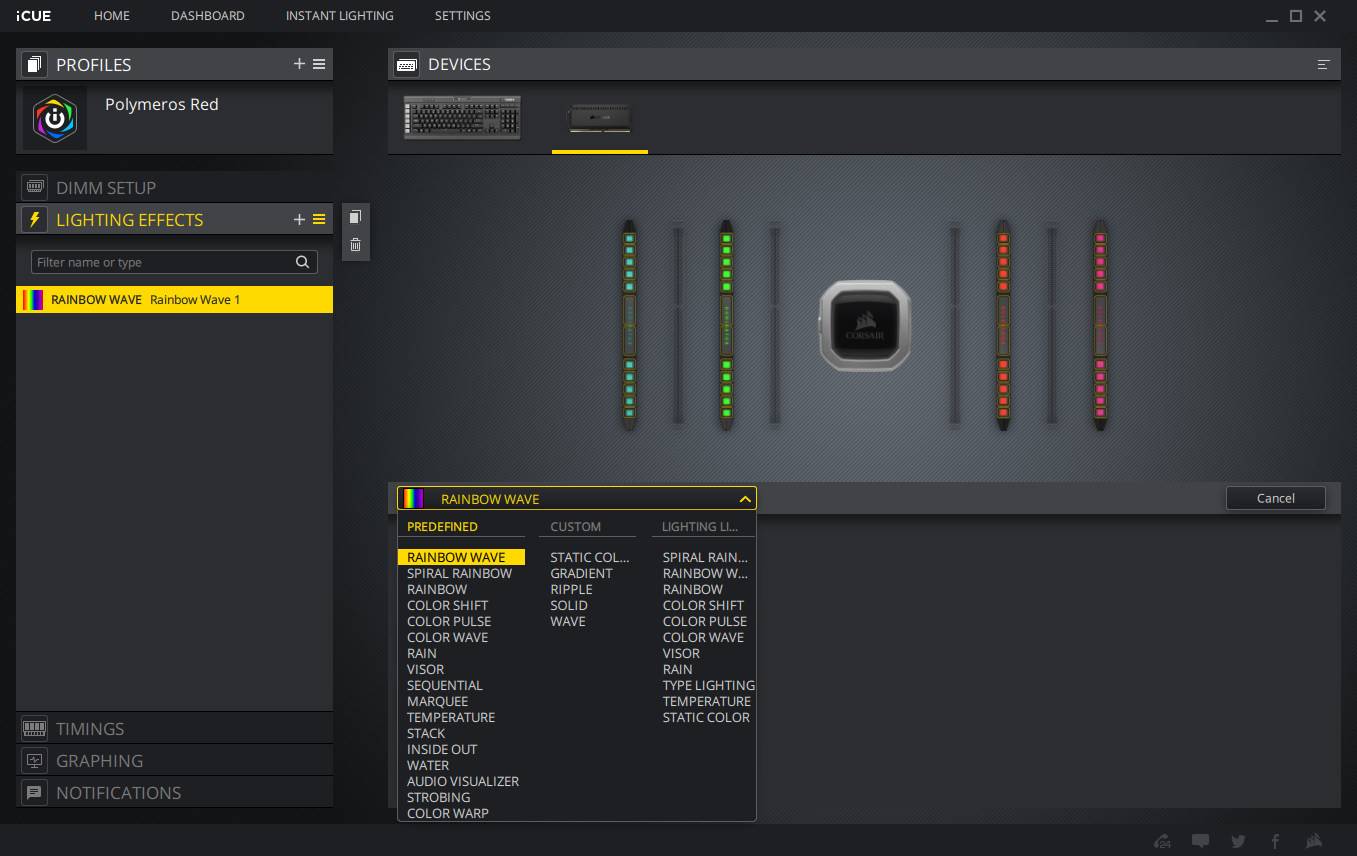Click the Facebook icon in the footer
1357x856 pixels.
(1275, 841)
